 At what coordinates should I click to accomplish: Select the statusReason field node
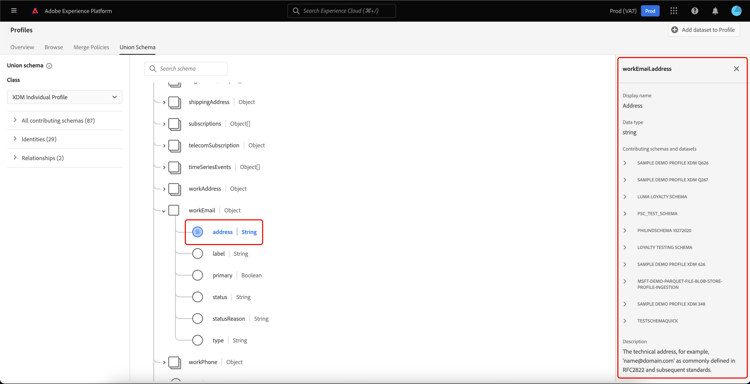tap(198, 318)
